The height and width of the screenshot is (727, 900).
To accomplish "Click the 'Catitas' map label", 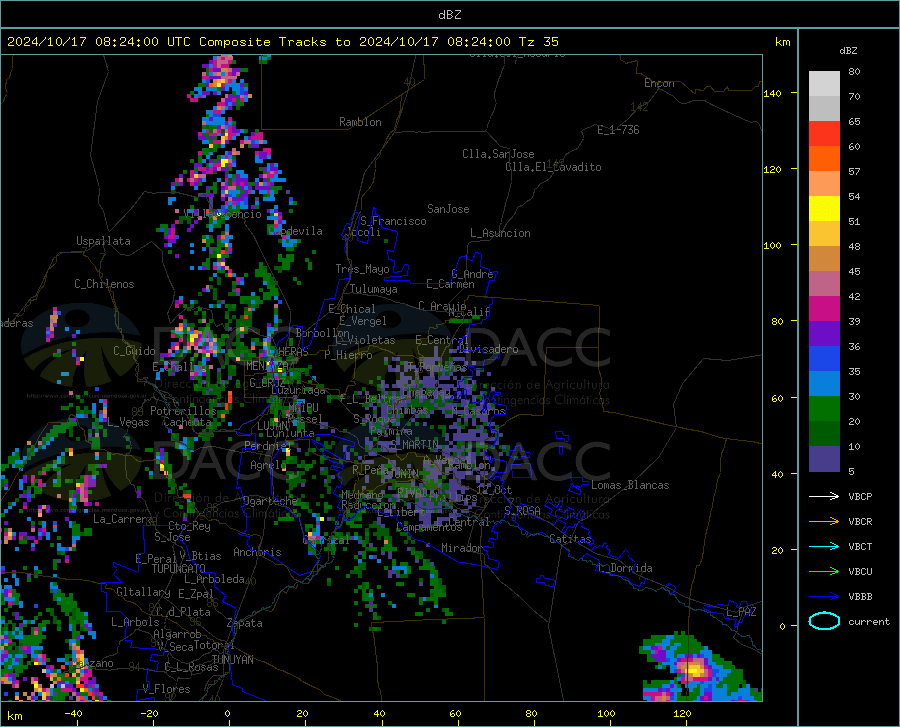I will [571, 539].
